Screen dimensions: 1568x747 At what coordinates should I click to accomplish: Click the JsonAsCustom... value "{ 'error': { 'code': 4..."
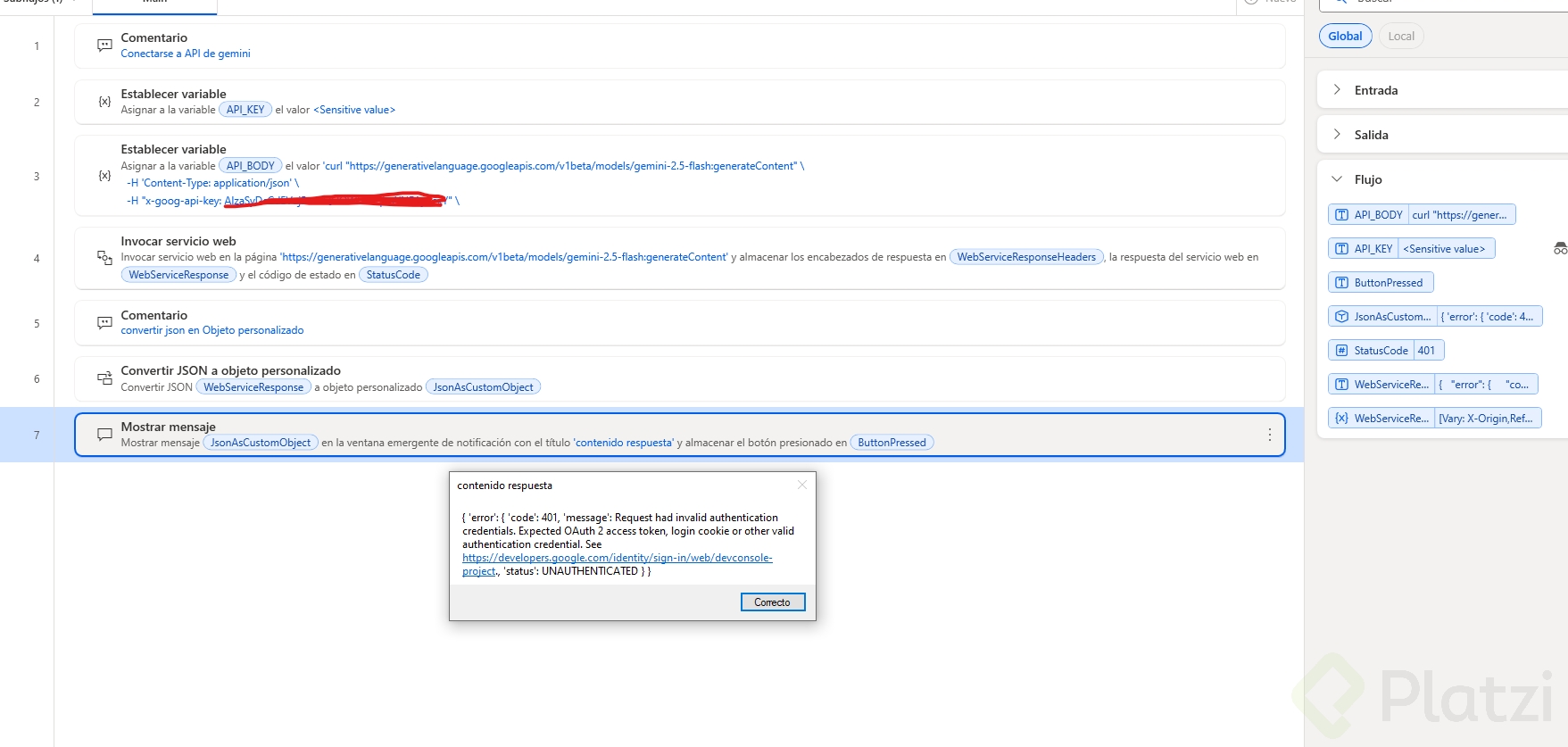[1488, 317]
